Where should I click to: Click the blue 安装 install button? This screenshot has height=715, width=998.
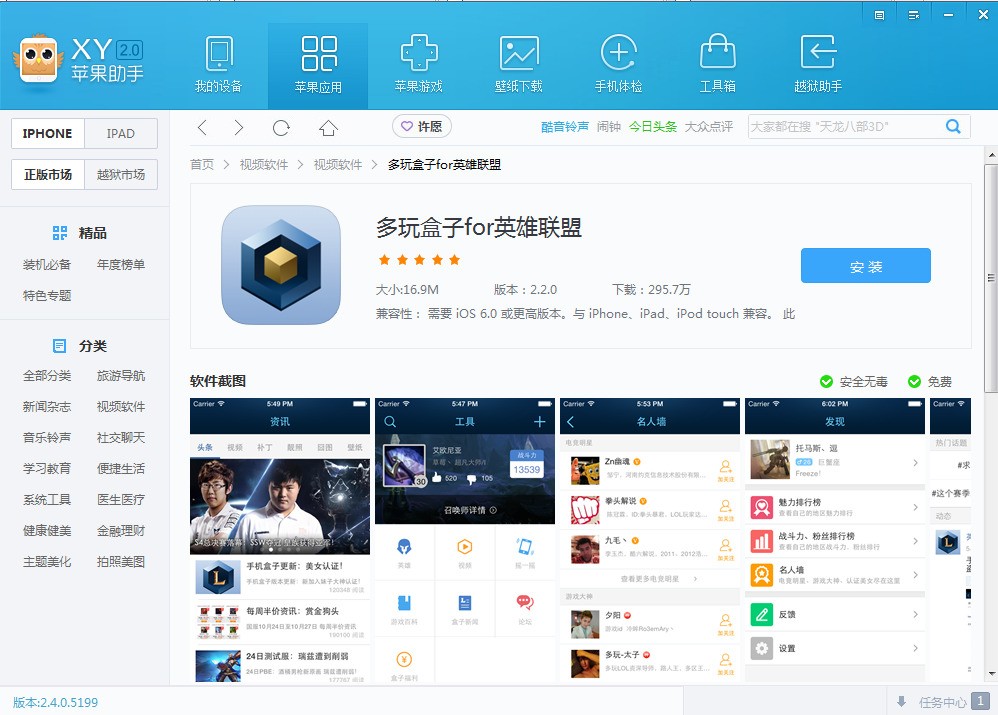[x=866, y=265]
